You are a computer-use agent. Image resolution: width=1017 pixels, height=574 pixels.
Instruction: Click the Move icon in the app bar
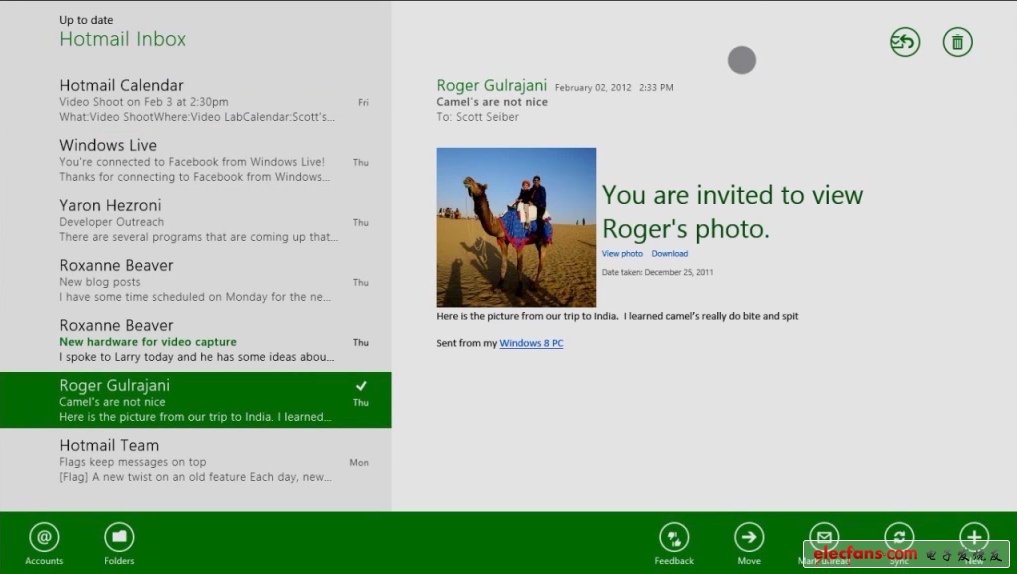click(x=749, y=538)
